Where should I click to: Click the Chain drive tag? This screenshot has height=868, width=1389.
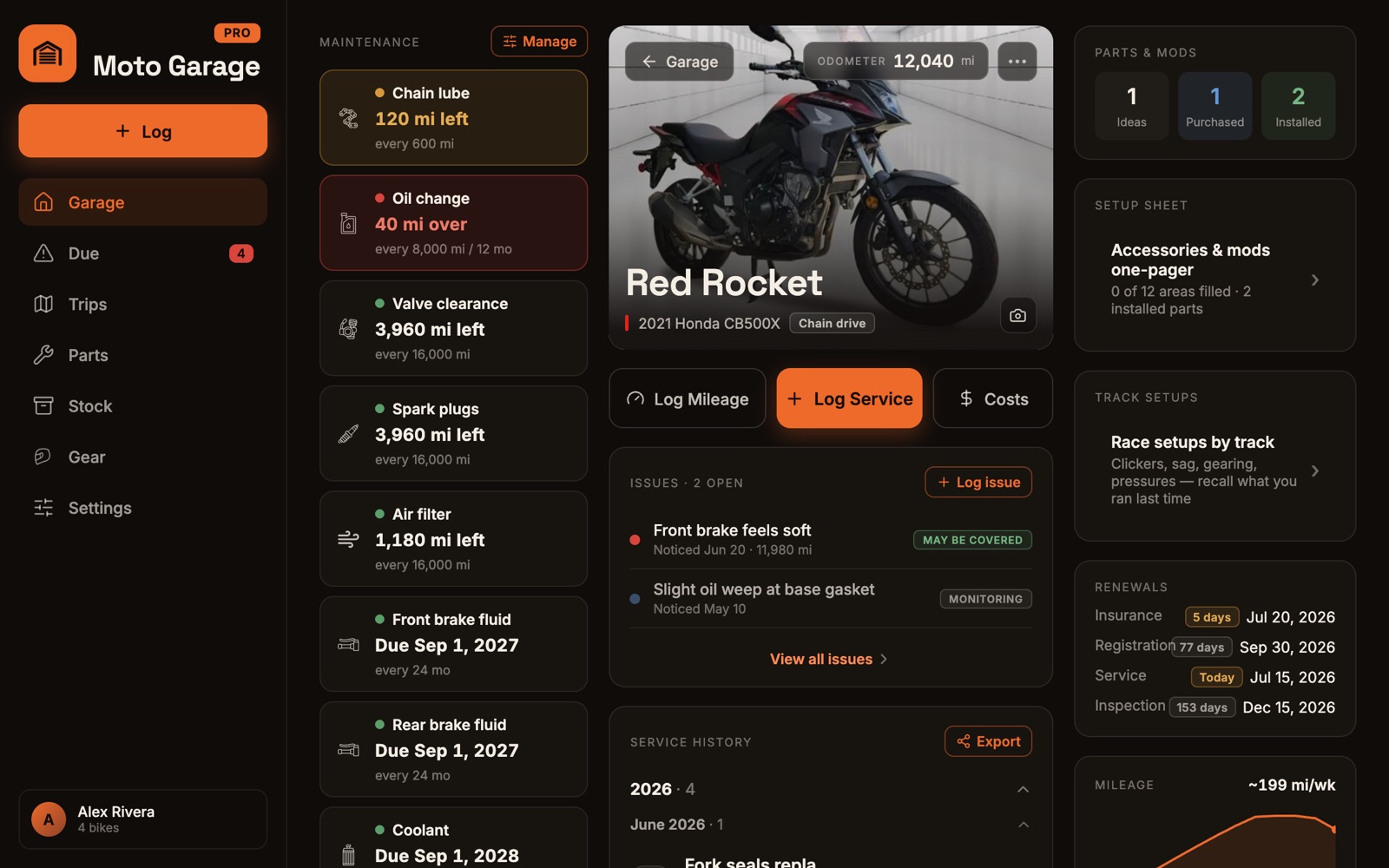click(832, 323)
